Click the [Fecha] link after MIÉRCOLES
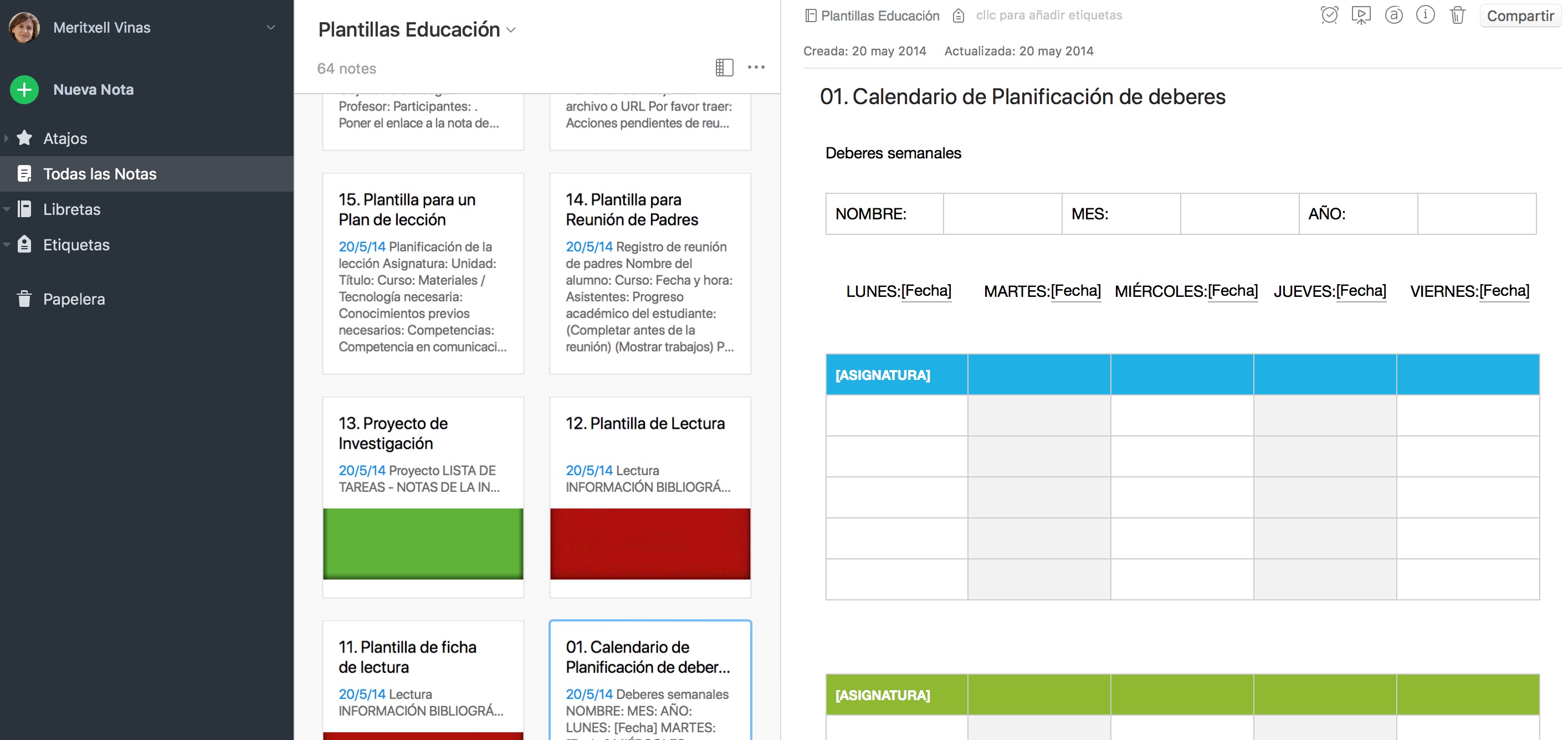 tap(1233, 291)
